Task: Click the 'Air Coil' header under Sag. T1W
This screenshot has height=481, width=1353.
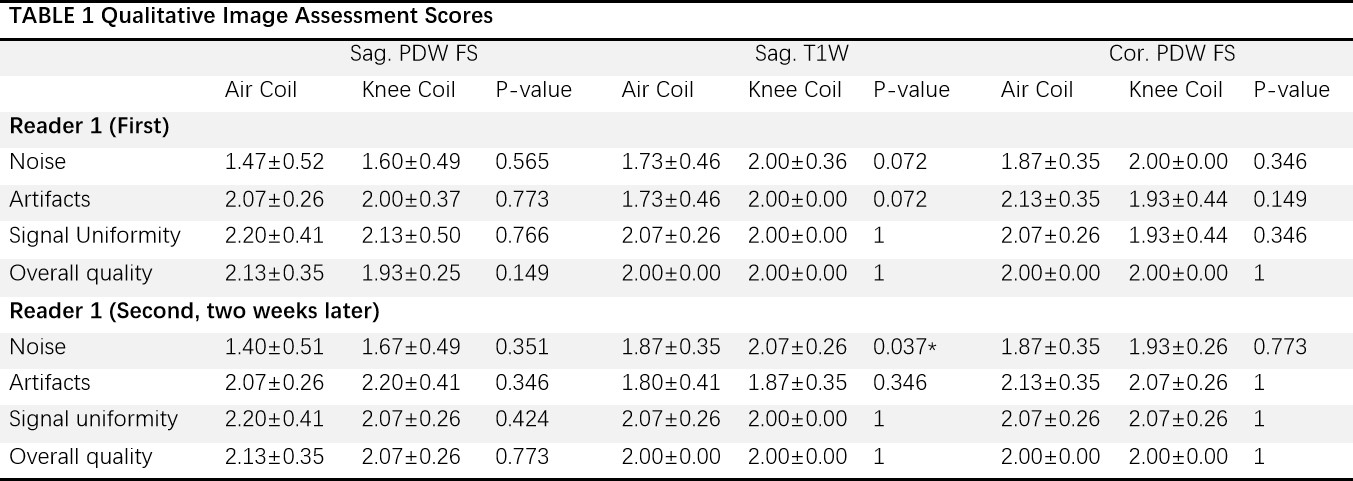Action: (658, 90)
